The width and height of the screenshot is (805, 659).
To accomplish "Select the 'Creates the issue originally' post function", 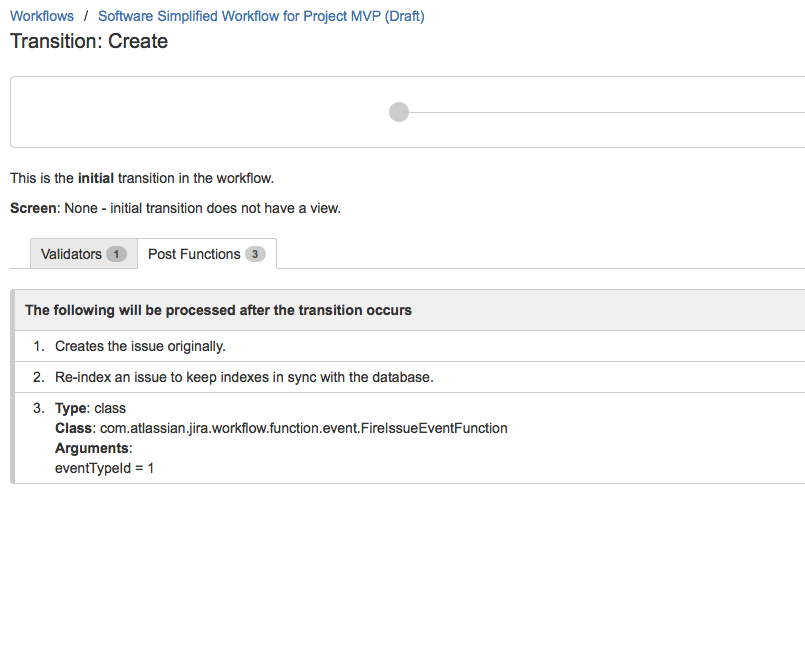I will 140,346.
